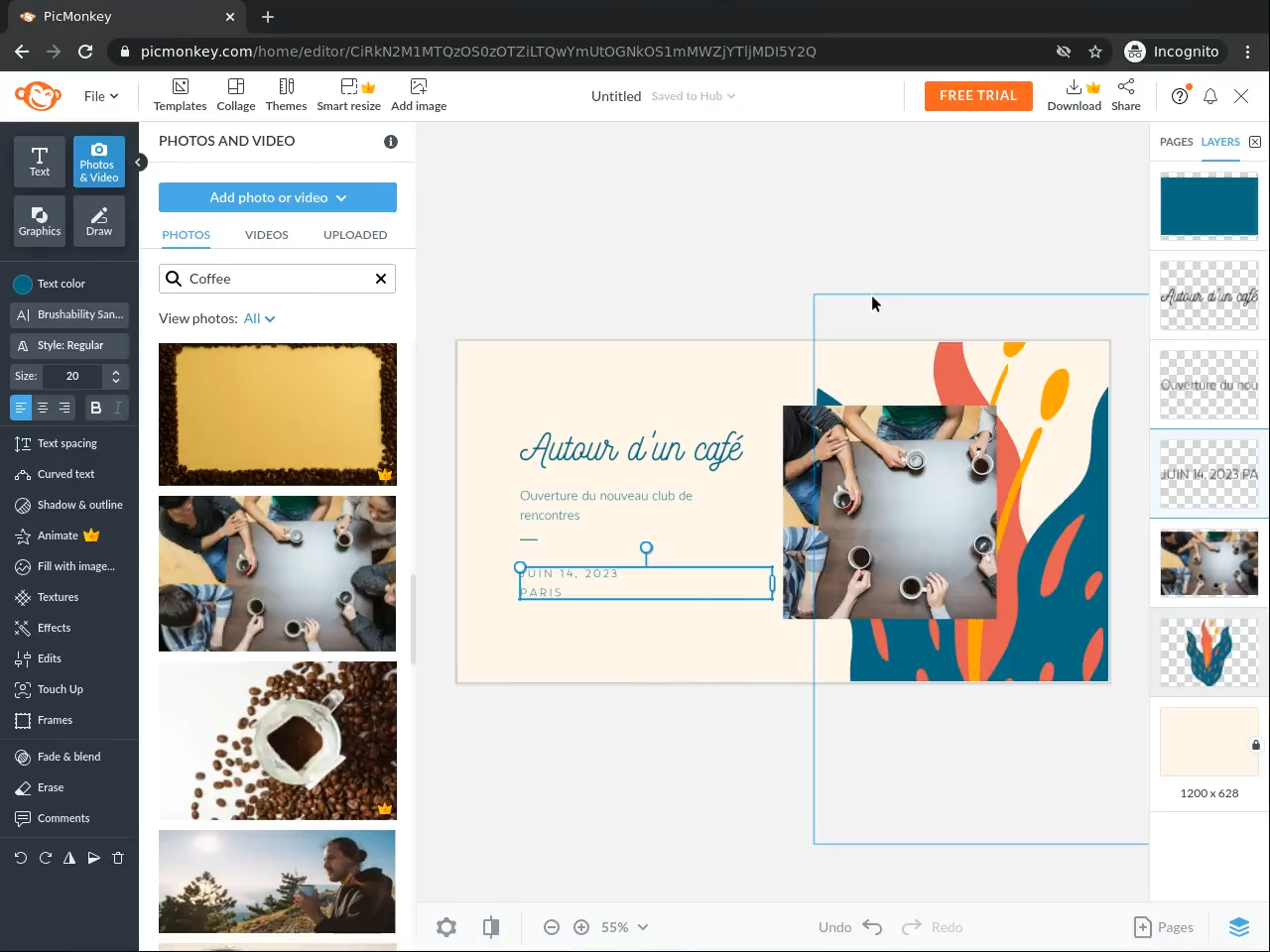The width and height of the screenshot is (1270, 952).
Task: Select the Draw tool
Action: coord(99,220)
